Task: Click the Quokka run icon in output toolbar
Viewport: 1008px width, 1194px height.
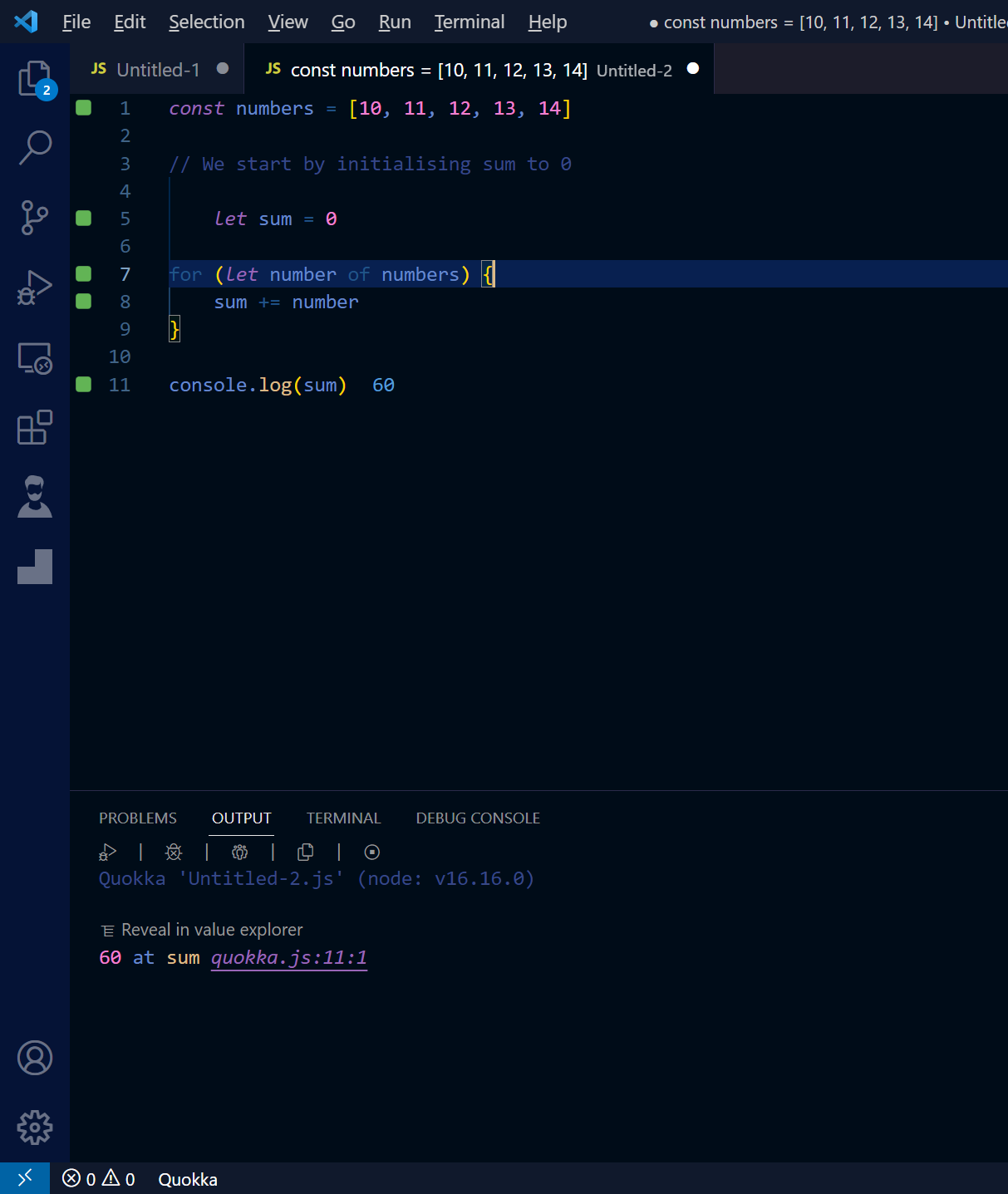Action: click(108, 852)
